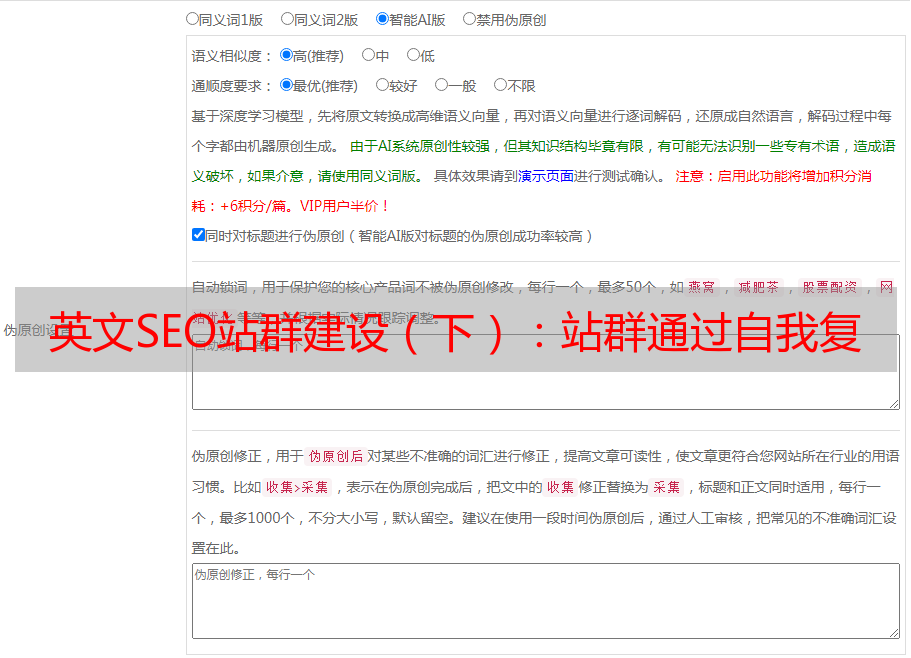Image resolution: width=911 pixels, height=658 pixels.
Task: Set 通顺度要求 to 较好
Action: (382, 85)
